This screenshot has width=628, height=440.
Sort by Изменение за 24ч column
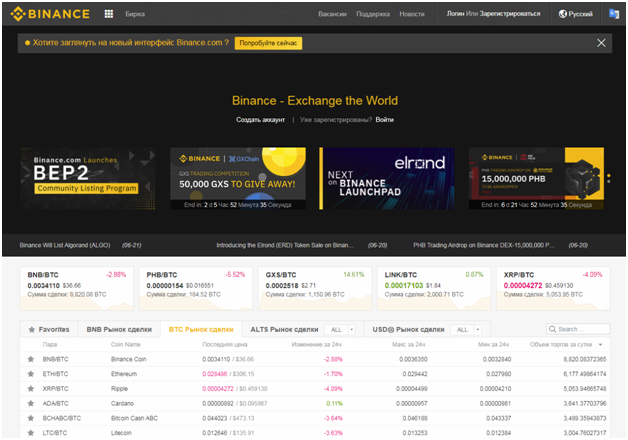tap(316, 345)
